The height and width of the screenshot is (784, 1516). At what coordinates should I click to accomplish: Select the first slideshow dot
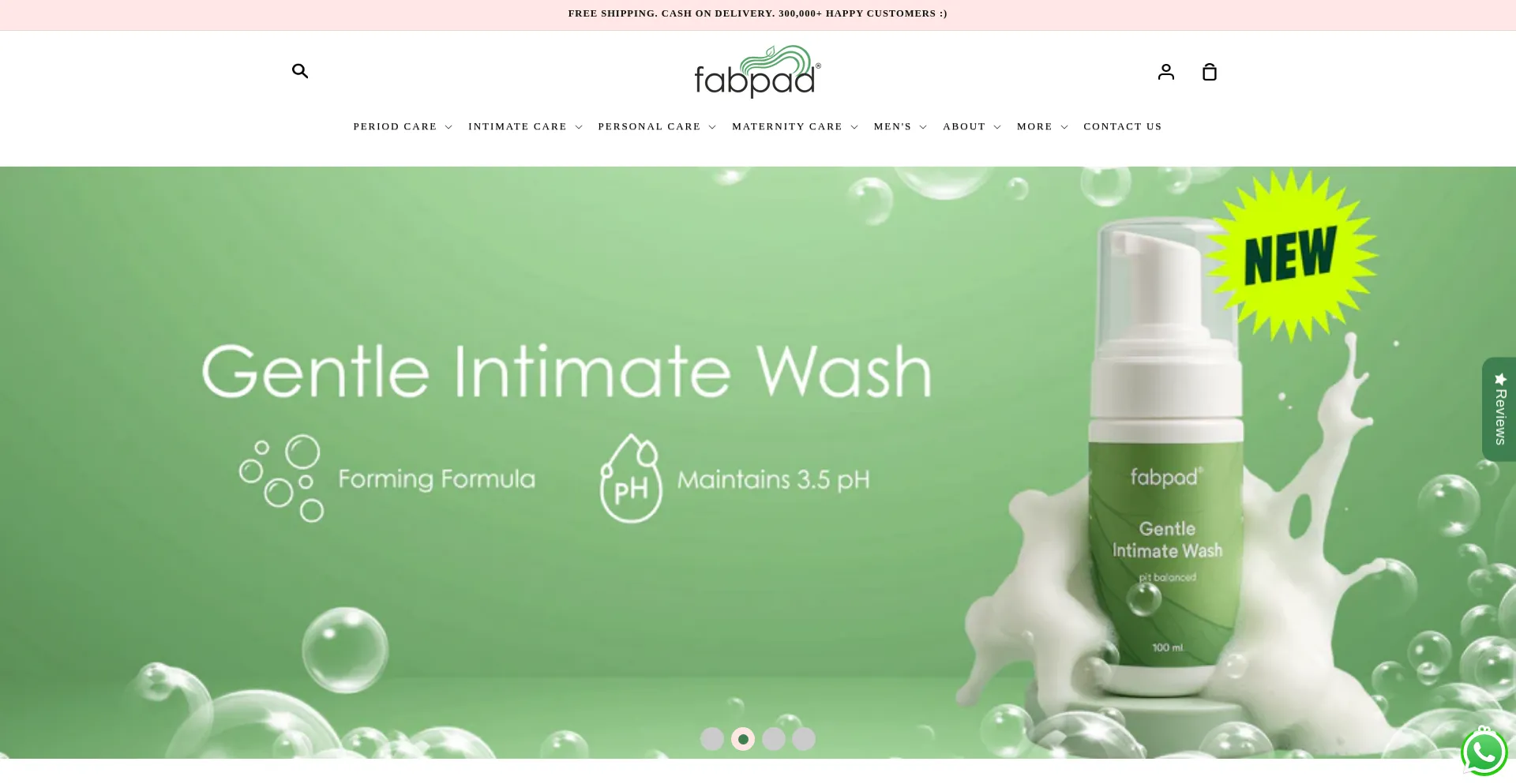[712, 739]
